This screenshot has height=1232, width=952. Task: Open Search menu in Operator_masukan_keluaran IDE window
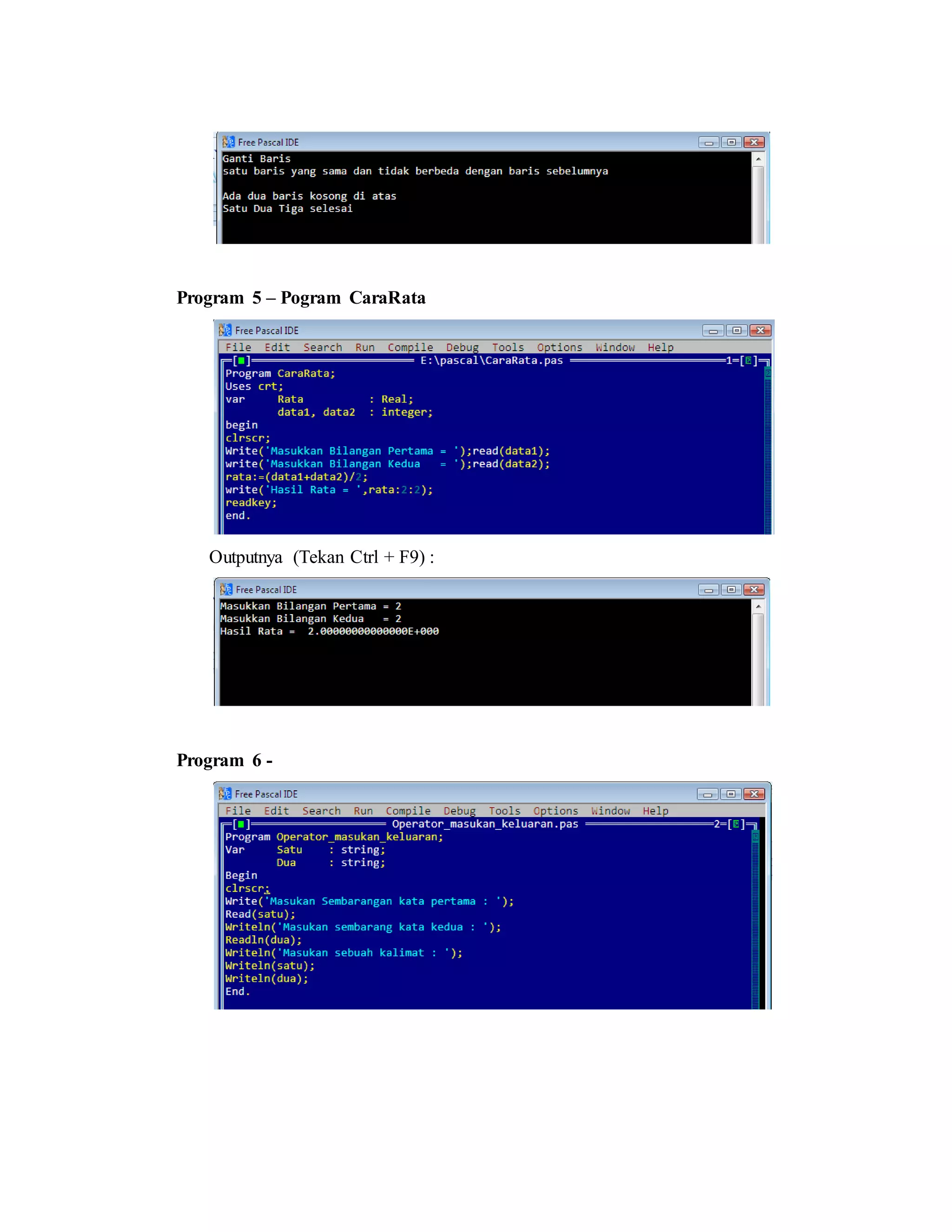pyautogui.click(x=322, y=811)
